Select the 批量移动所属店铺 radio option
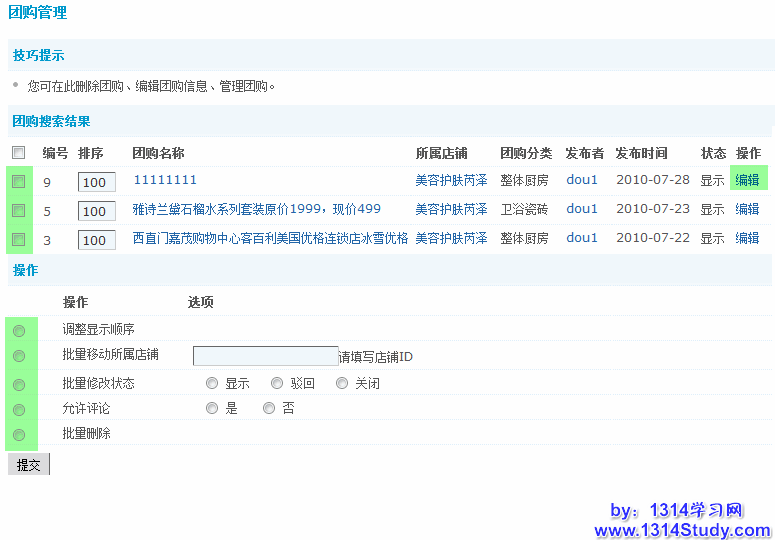The width and height of the screenshot is (775, 540). point(19,356)
